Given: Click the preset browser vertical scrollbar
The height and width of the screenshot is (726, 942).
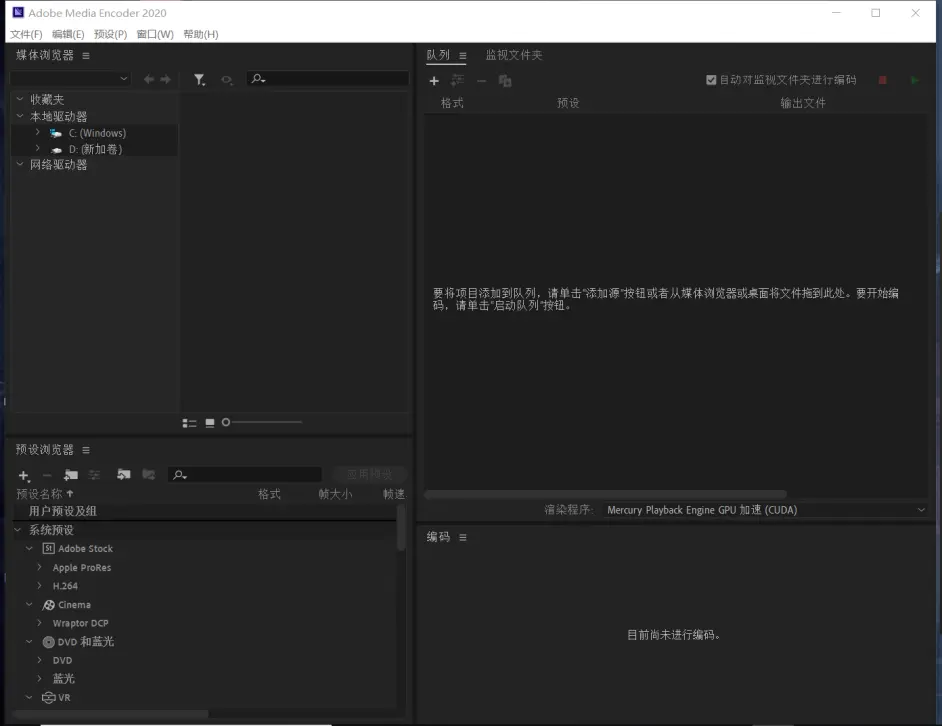Looking at the screenshot, I should [x=401, y=528].
